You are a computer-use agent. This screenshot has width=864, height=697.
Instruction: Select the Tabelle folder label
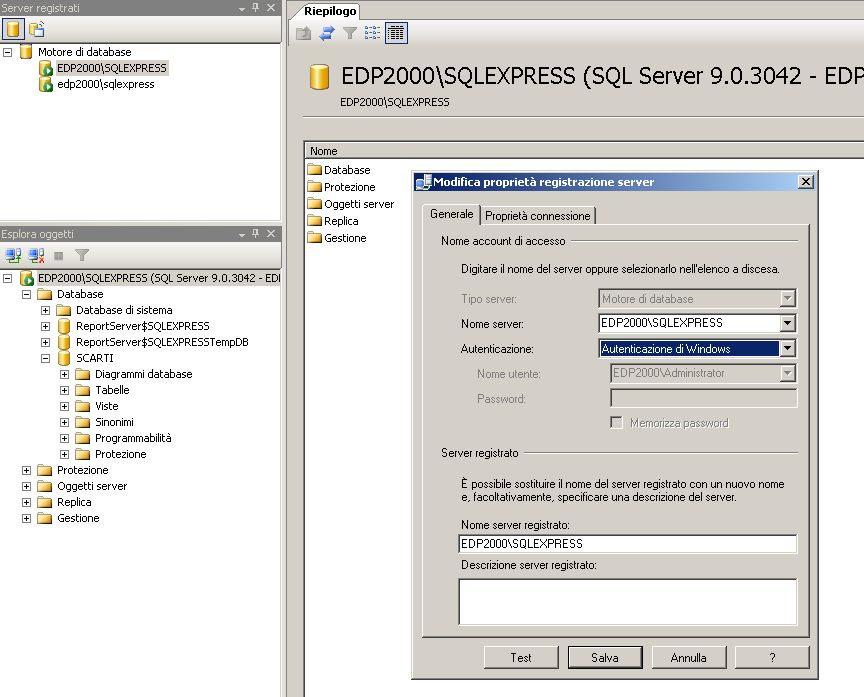click(x=112, y=390)
